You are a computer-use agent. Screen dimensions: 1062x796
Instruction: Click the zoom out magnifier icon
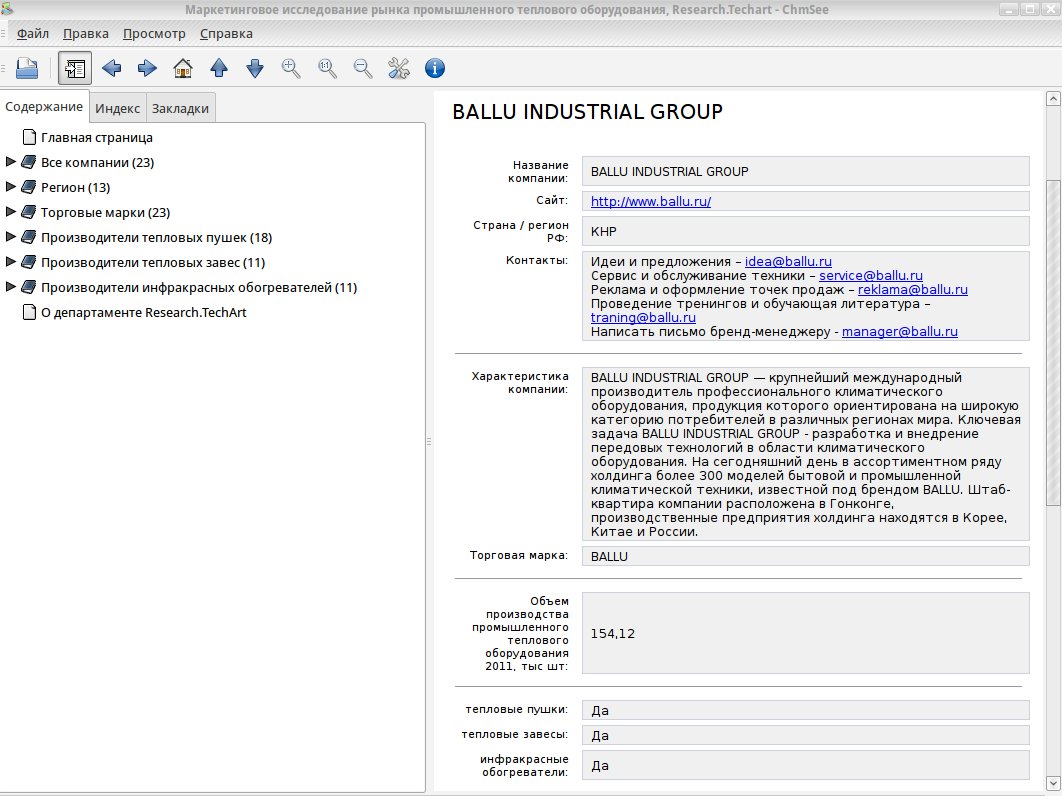coord(363,68)
